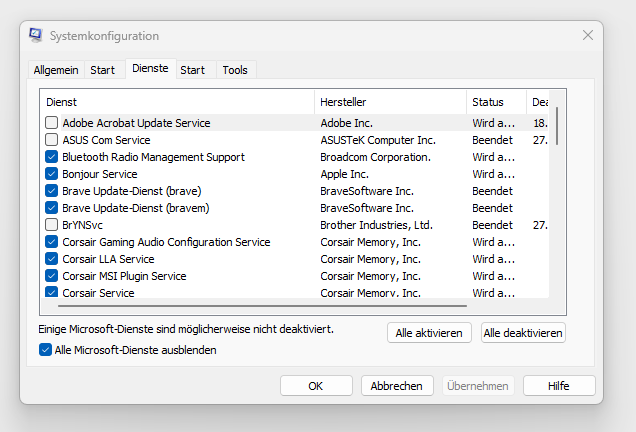Viewport: 636px width, 432px height.
Task: Sort by the Hersteller column header
Action: click(391, 102)
